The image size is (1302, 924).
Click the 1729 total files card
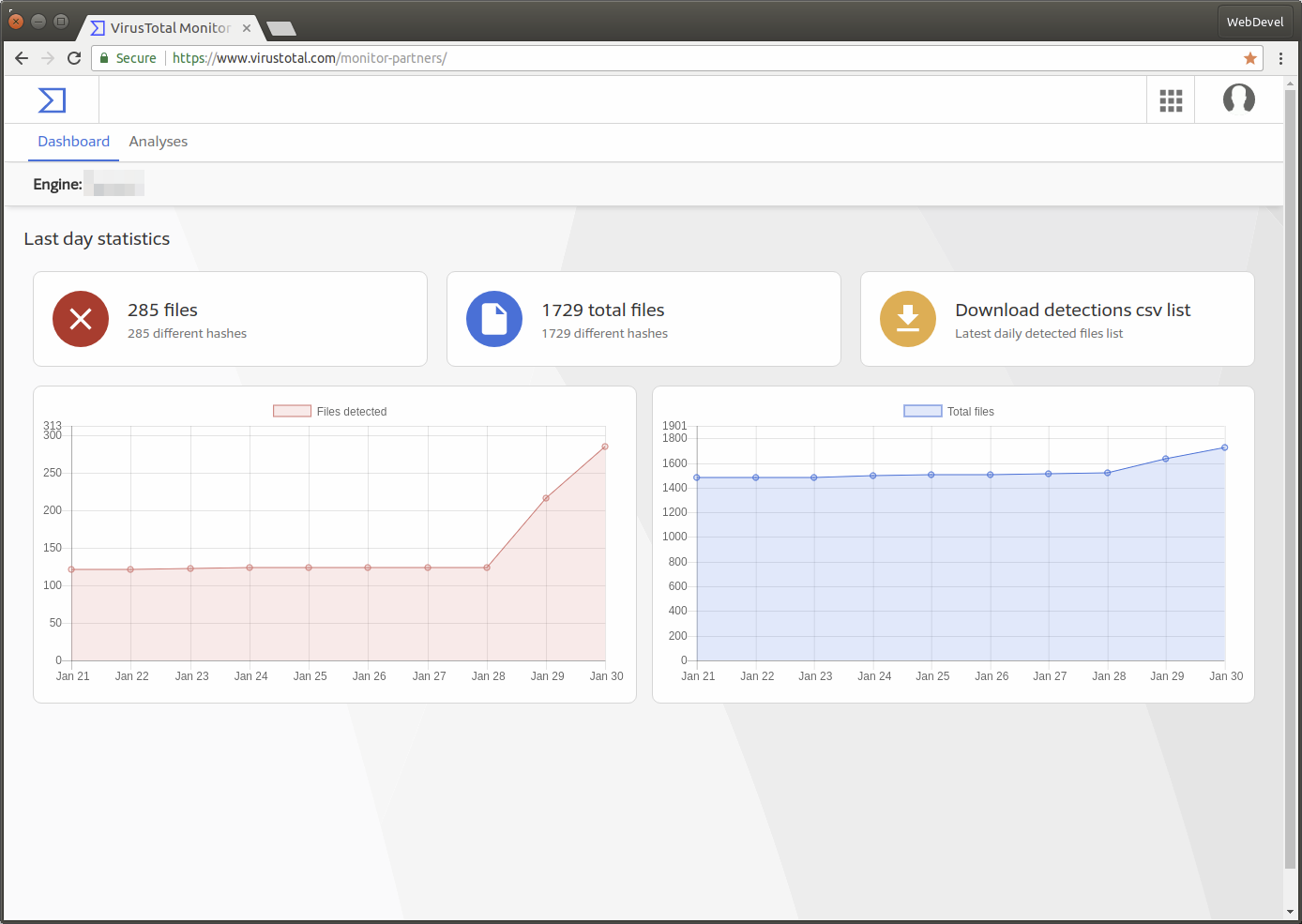point(643,319)
